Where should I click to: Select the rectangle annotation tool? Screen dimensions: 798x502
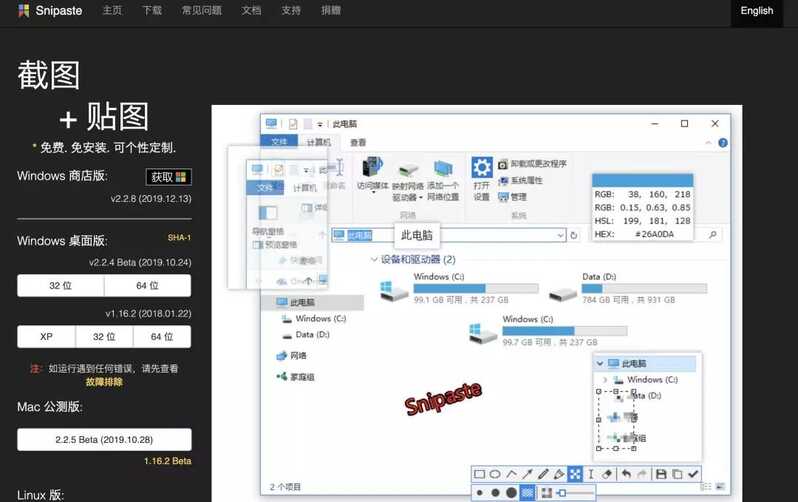(479, 475)
